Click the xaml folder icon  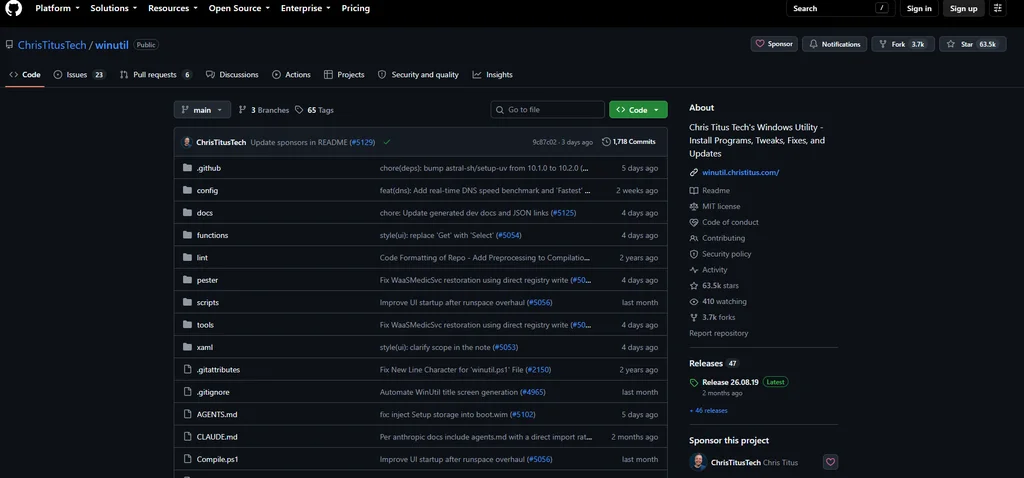point(187,347)
